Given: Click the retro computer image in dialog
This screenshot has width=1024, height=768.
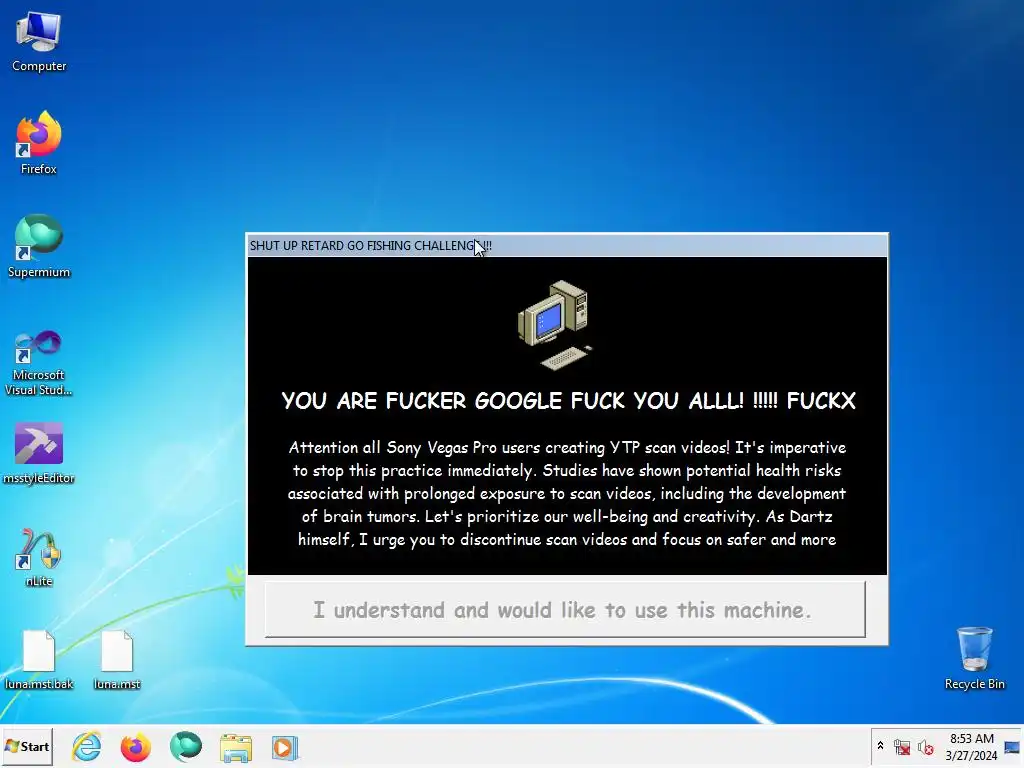Looking at the screenshot, I should 555,325.
